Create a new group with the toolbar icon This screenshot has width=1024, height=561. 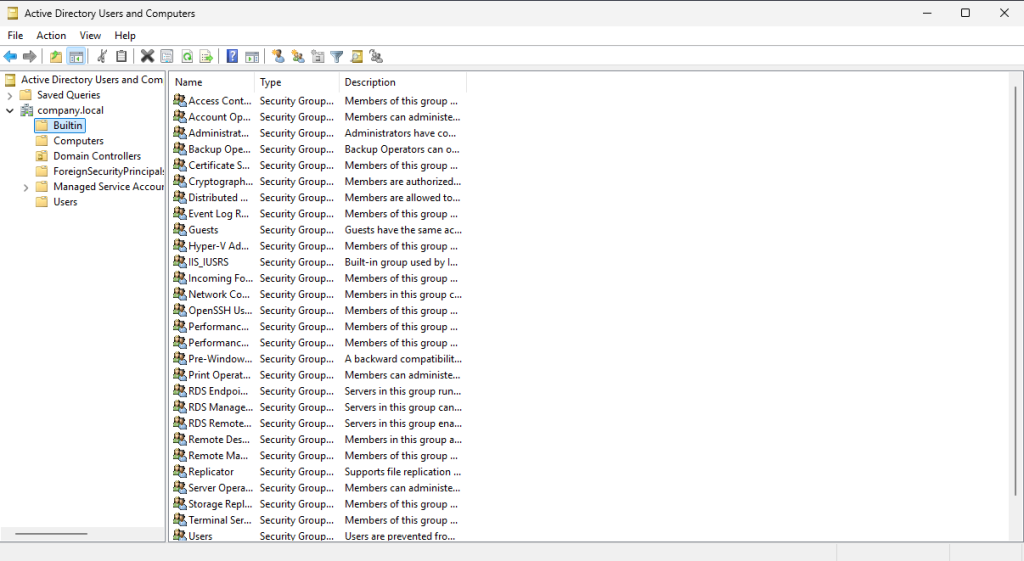click(x=298, y=57)
